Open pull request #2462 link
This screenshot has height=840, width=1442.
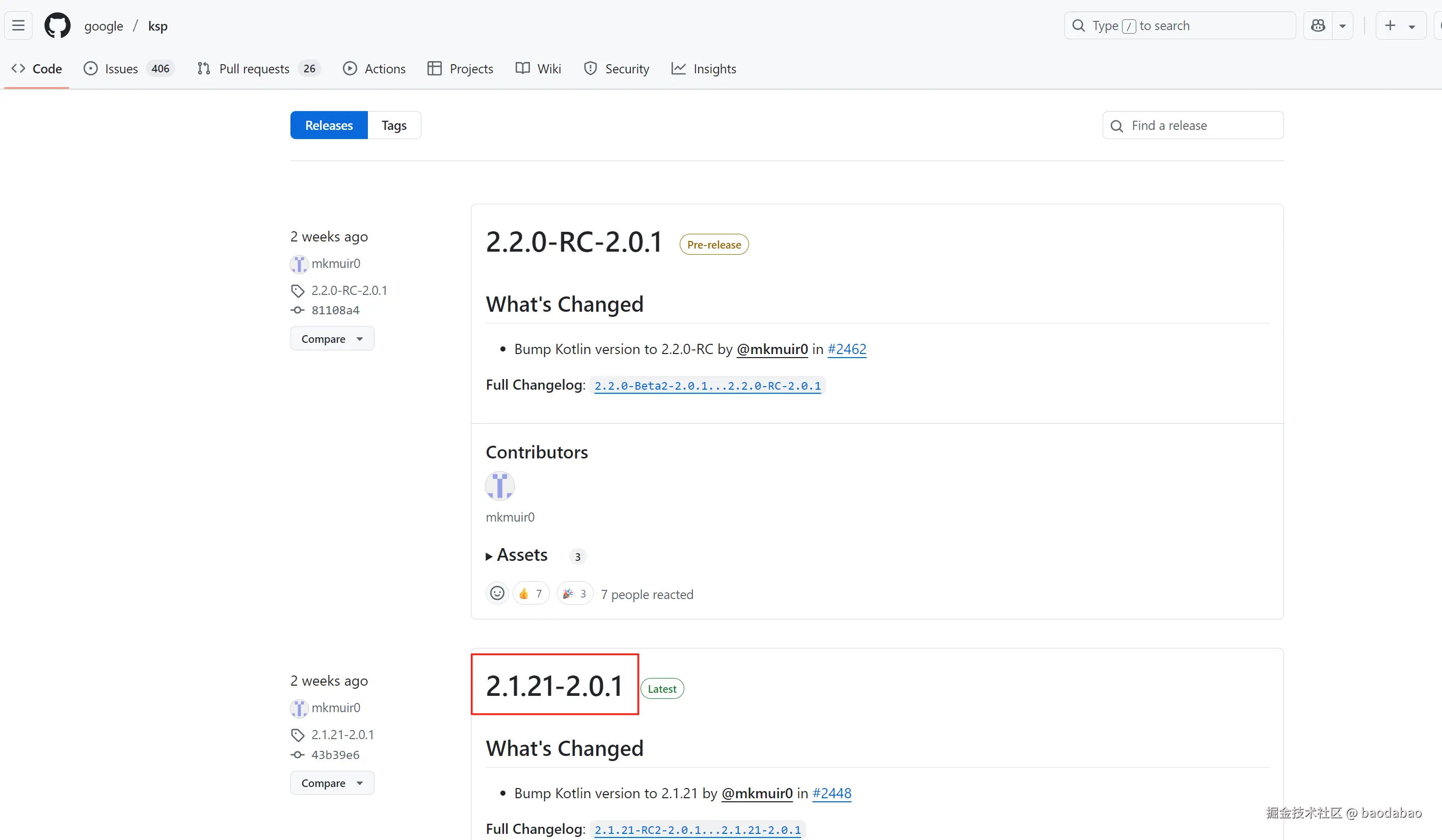tap(846, 349)
